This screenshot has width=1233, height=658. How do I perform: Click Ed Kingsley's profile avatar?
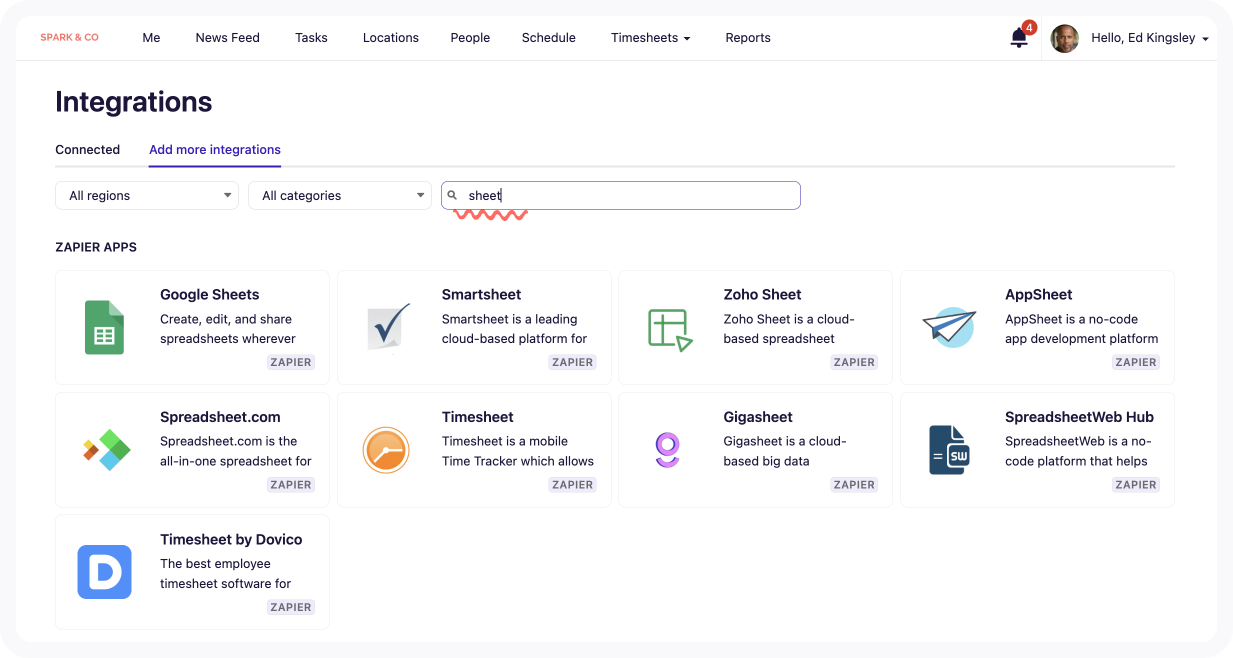coord(1065,38)
